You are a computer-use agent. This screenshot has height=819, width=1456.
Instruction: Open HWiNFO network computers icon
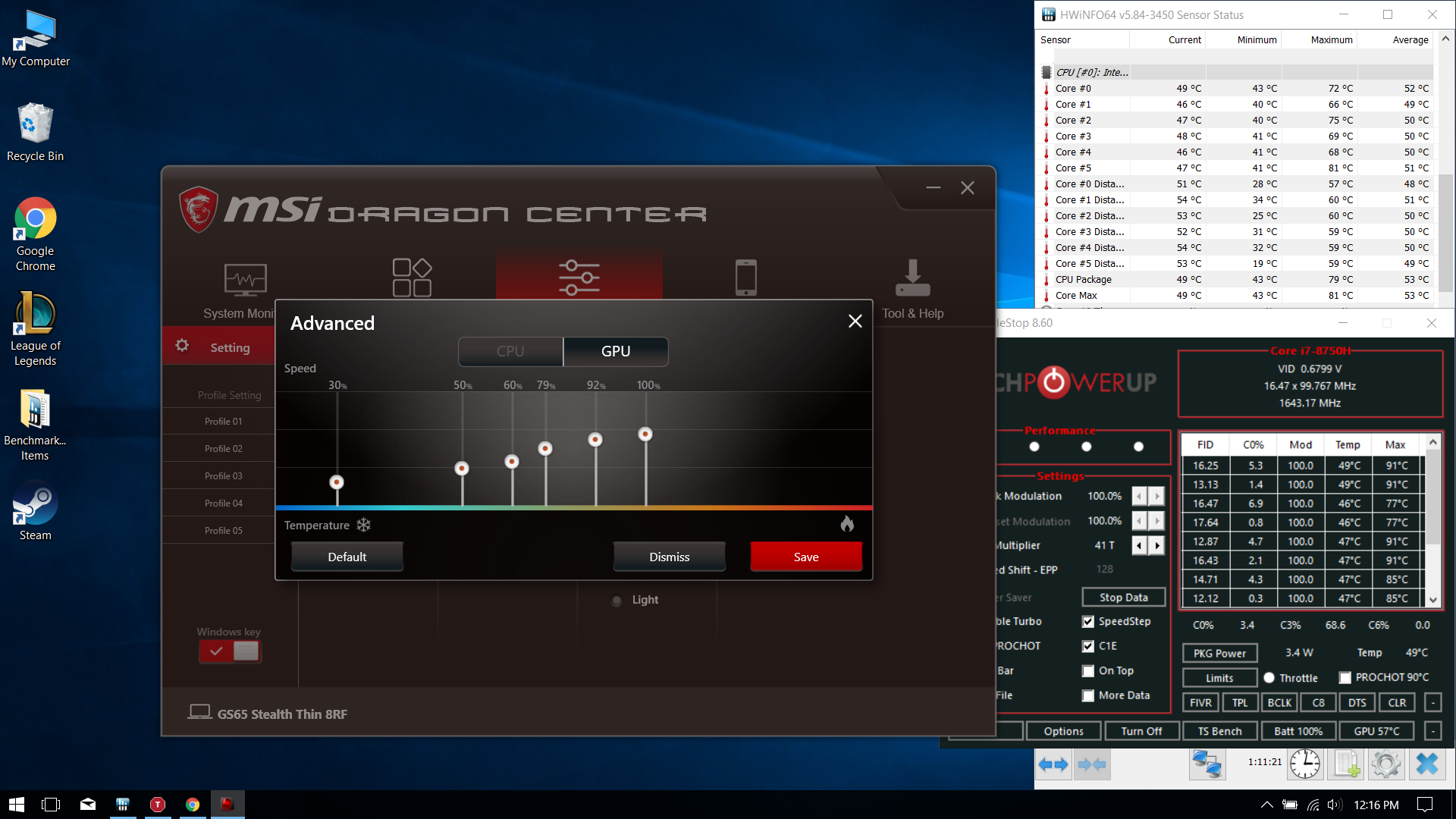pyautogui.click(x=1207, y=764)
